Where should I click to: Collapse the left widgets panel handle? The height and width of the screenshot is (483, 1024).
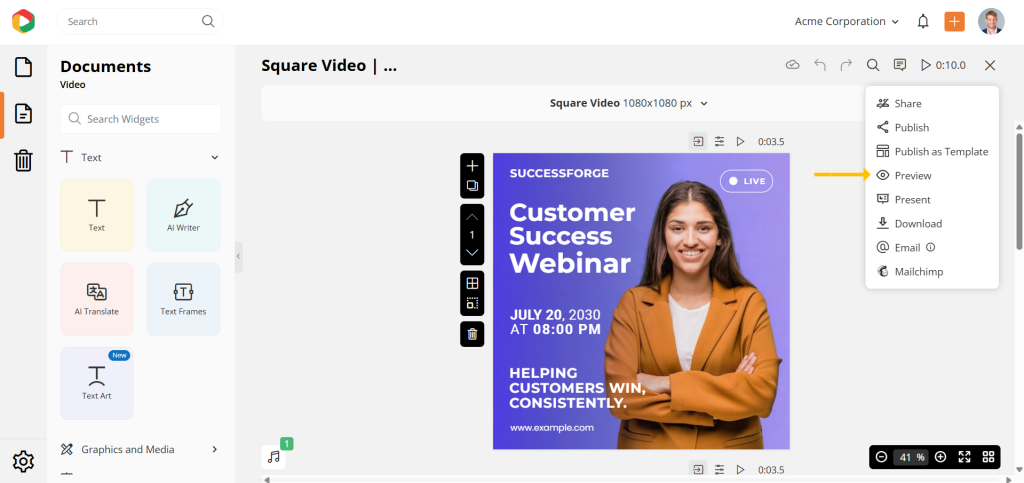[x=238, y=257]
